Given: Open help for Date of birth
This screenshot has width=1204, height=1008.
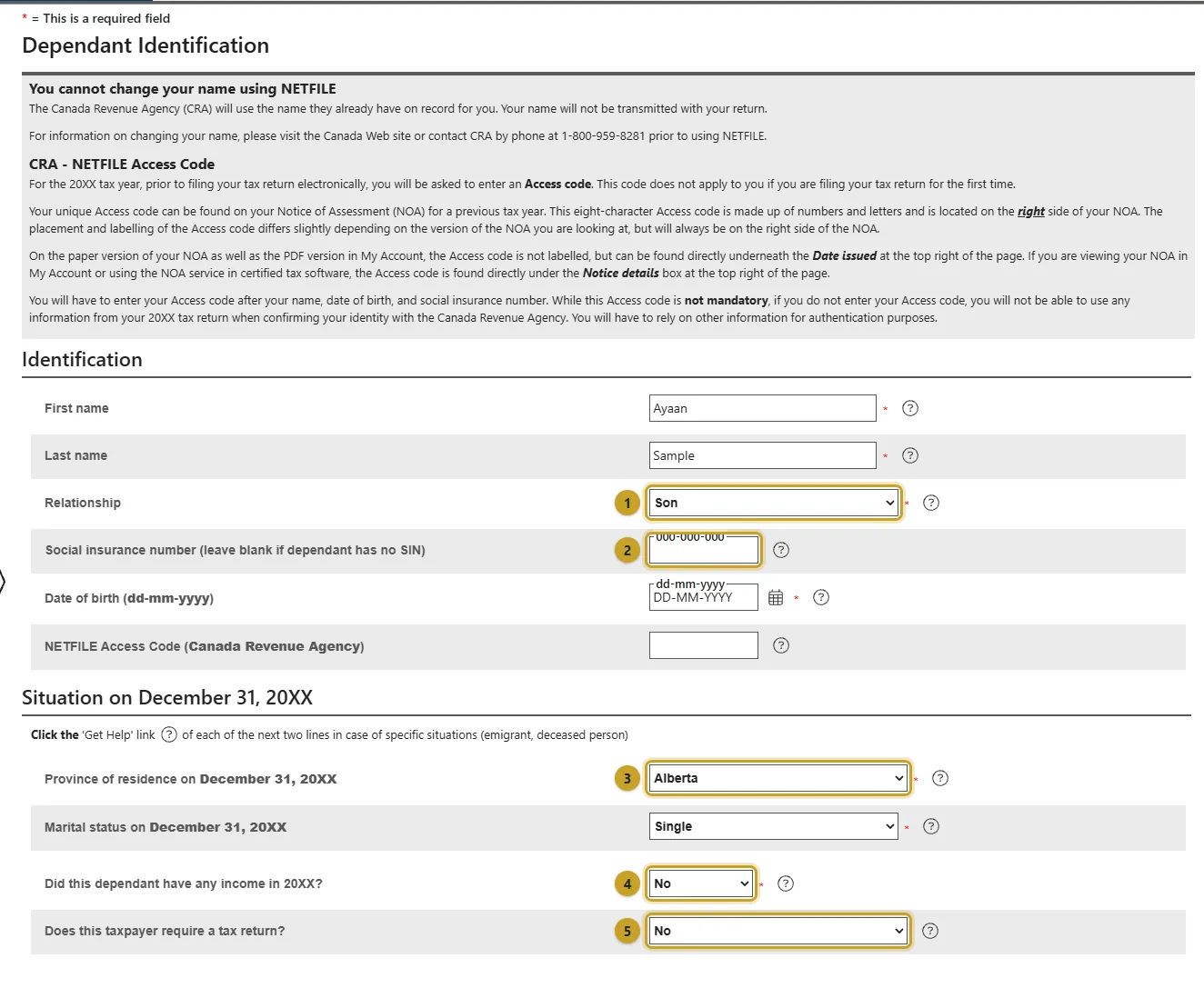Looking at the screenshot, I should tap(820, 597).
